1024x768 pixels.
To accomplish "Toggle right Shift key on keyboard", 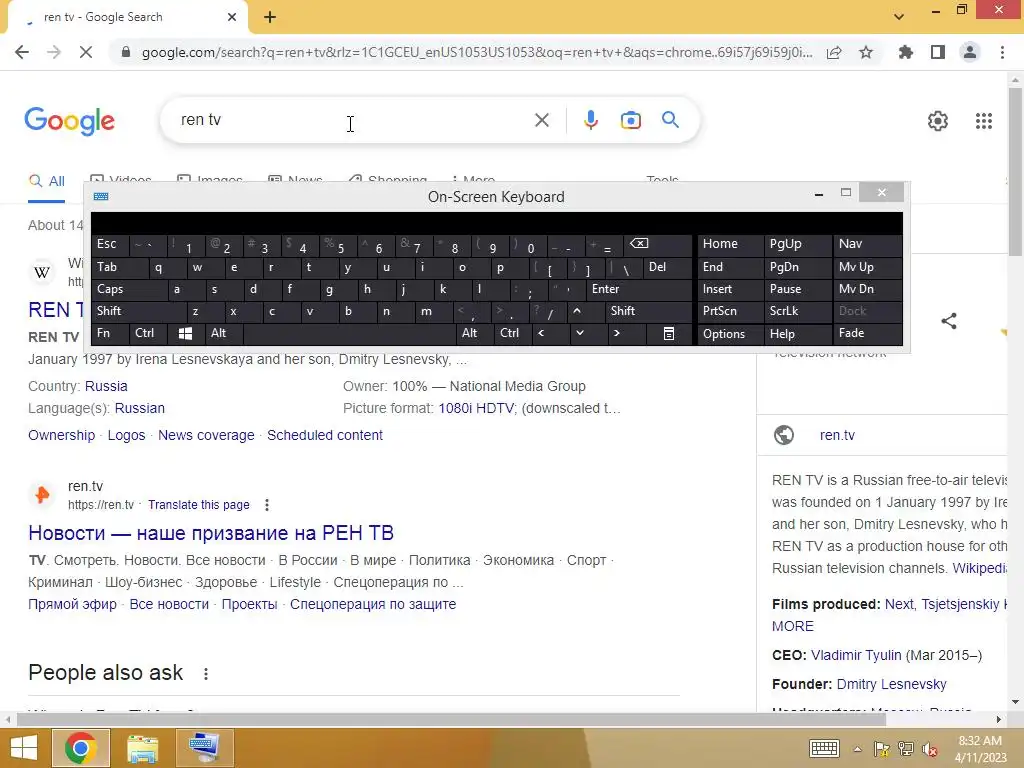I will [x=648, y=312].
